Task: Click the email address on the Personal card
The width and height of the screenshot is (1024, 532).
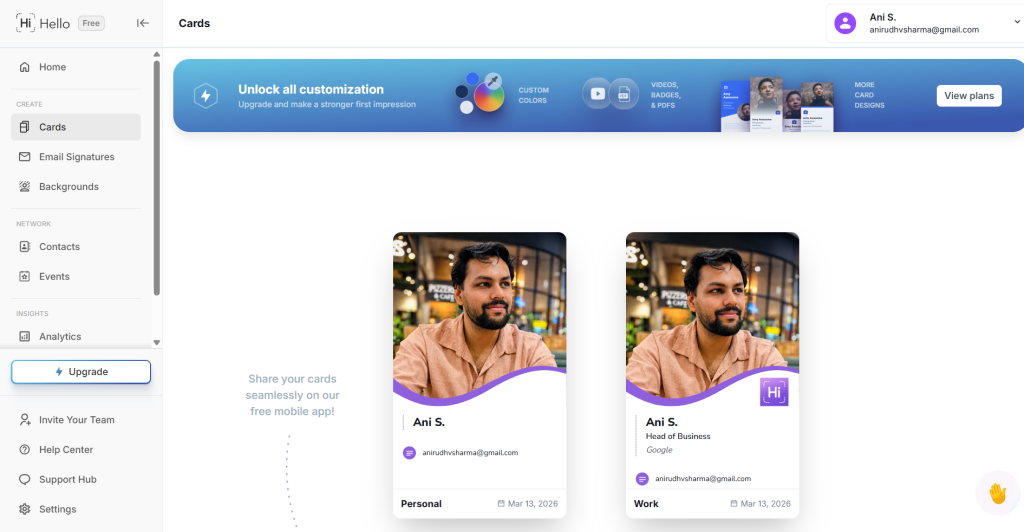Action: [x=470, y=452]
